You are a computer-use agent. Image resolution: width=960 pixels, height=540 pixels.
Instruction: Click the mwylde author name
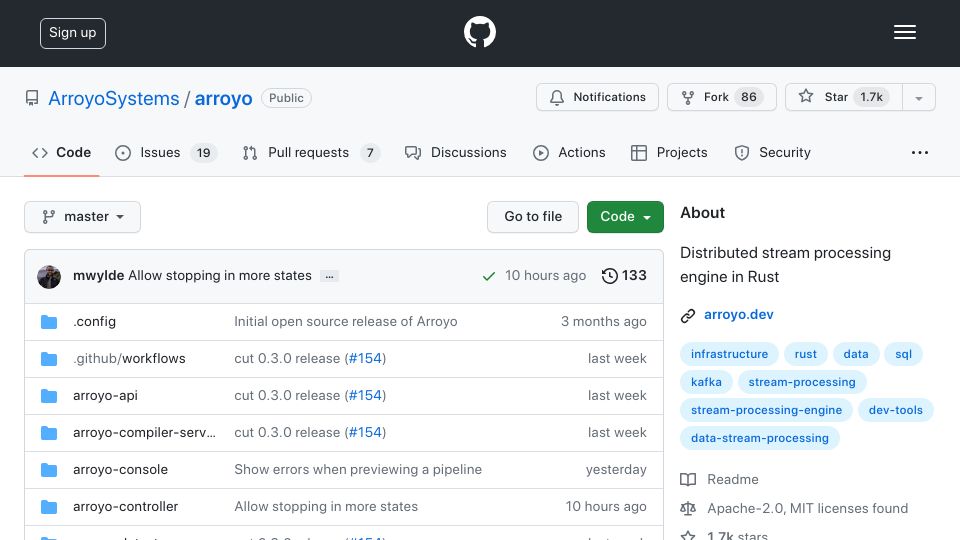(x=99, y=276)
